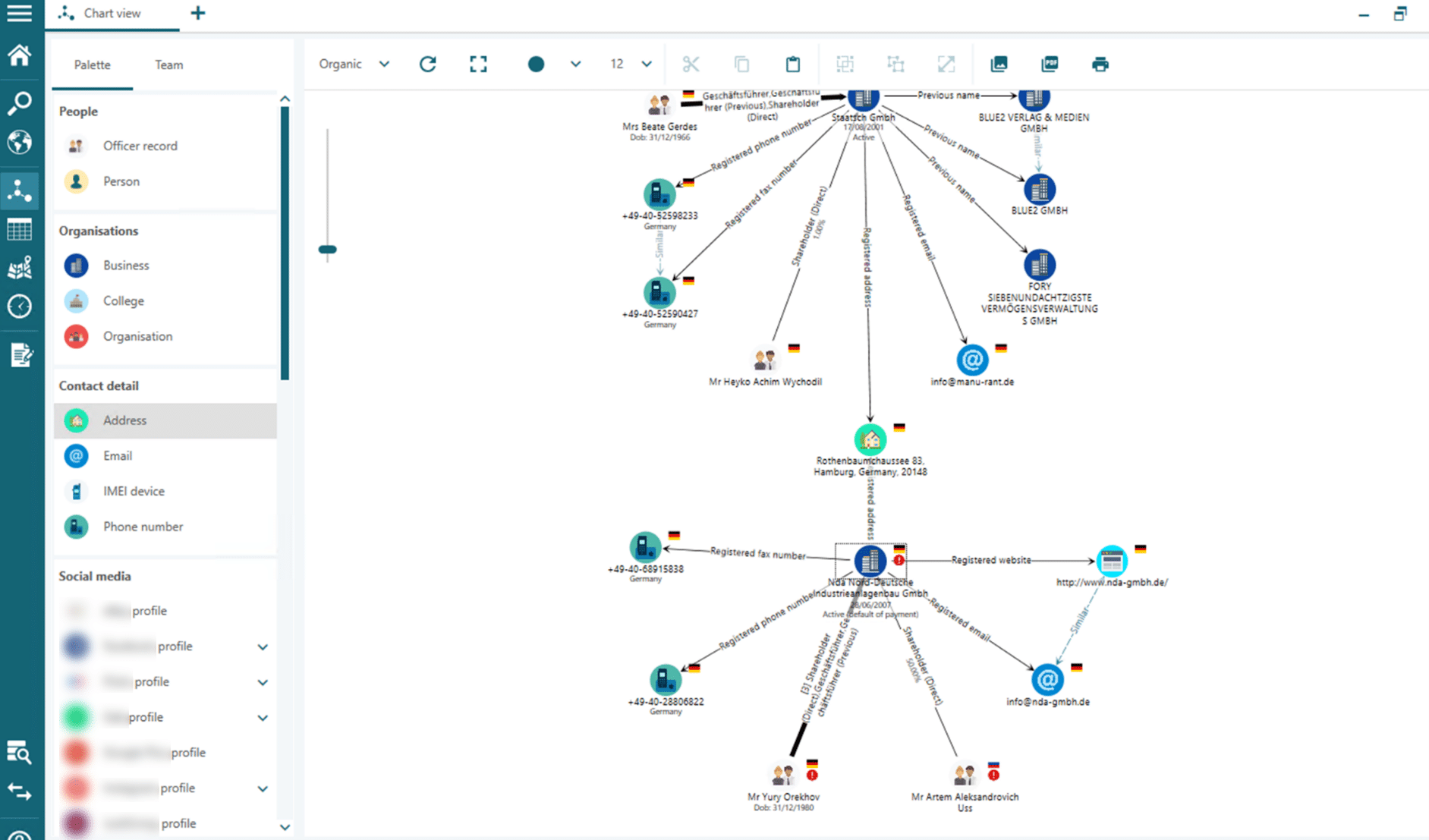Go to the Home screen
This screenshot has height=840, width=1429.
[x=20, y=55]
